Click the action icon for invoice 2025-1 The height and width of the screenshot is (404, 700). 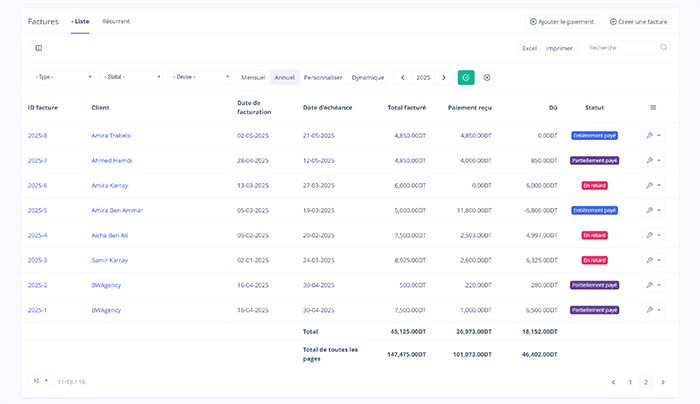[650, 310]
